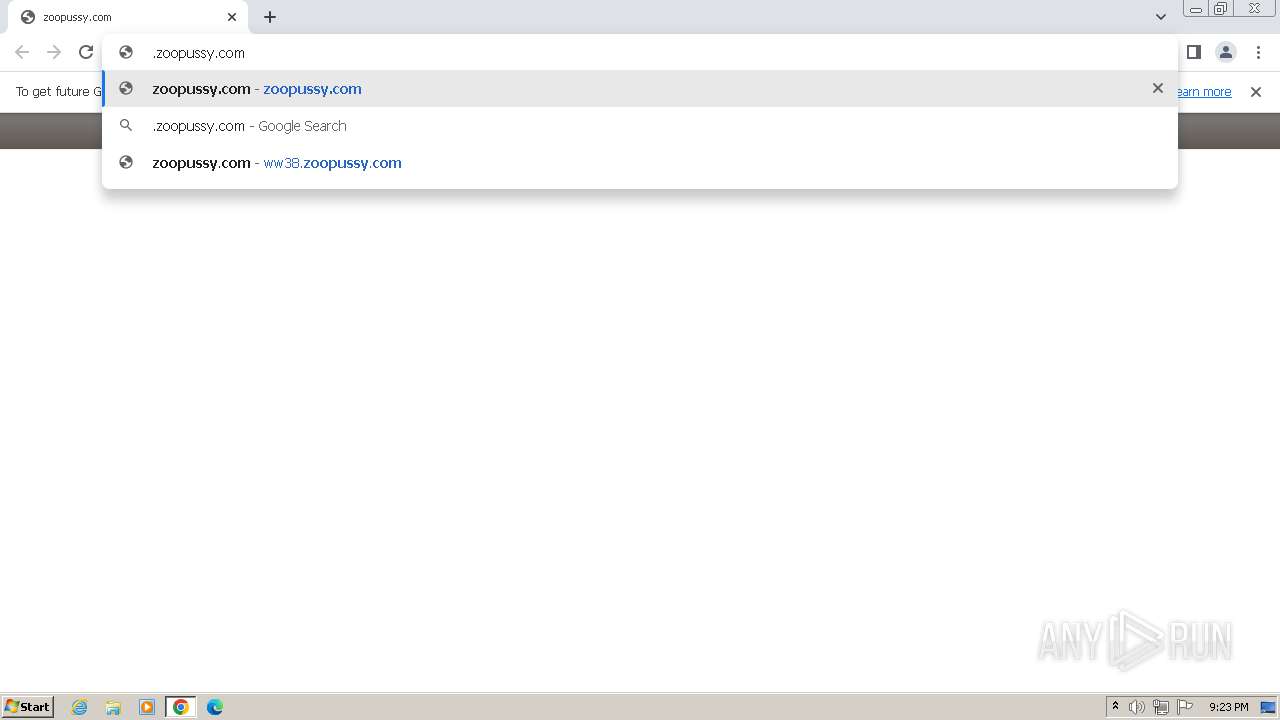Select the ww38.zoopussy.com suggestion

click(x=640, y=163)
